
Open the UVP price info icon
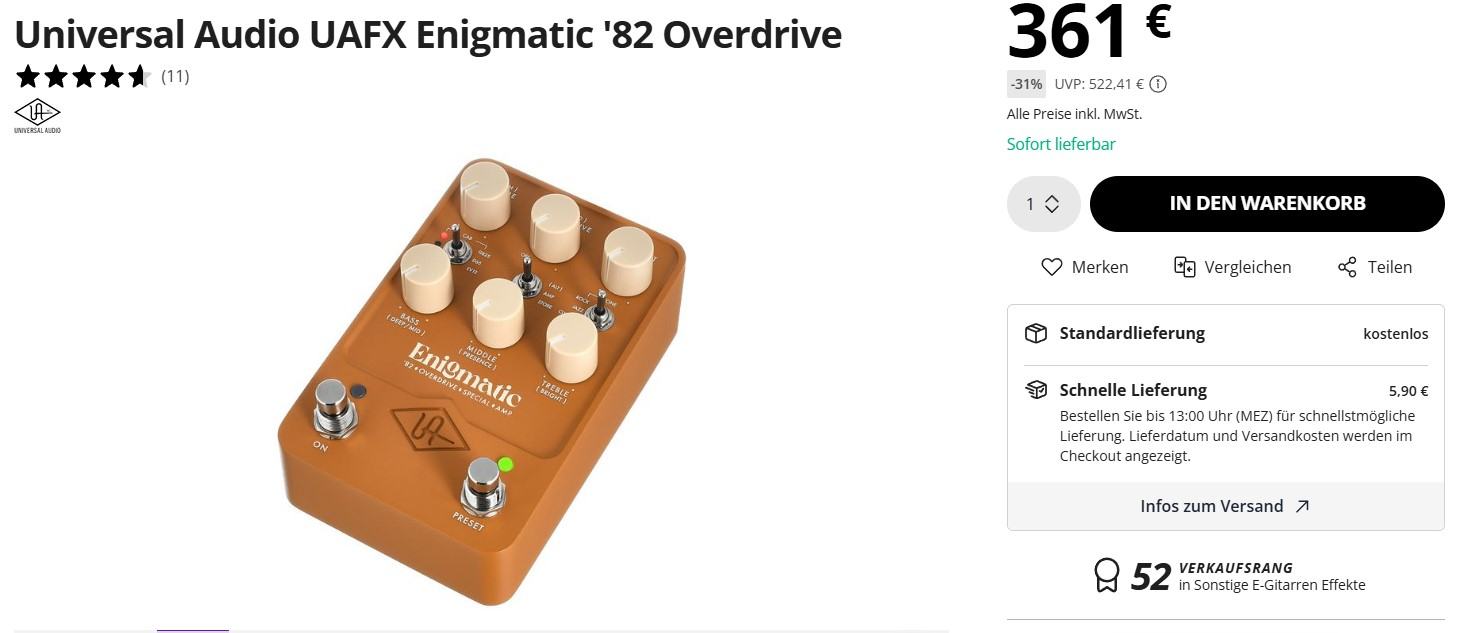click(x=1158, y=84)
